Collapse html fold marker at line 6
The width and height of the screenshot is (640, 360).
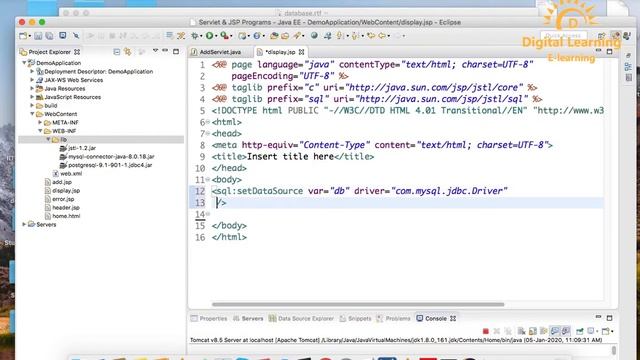click(208, 122)
